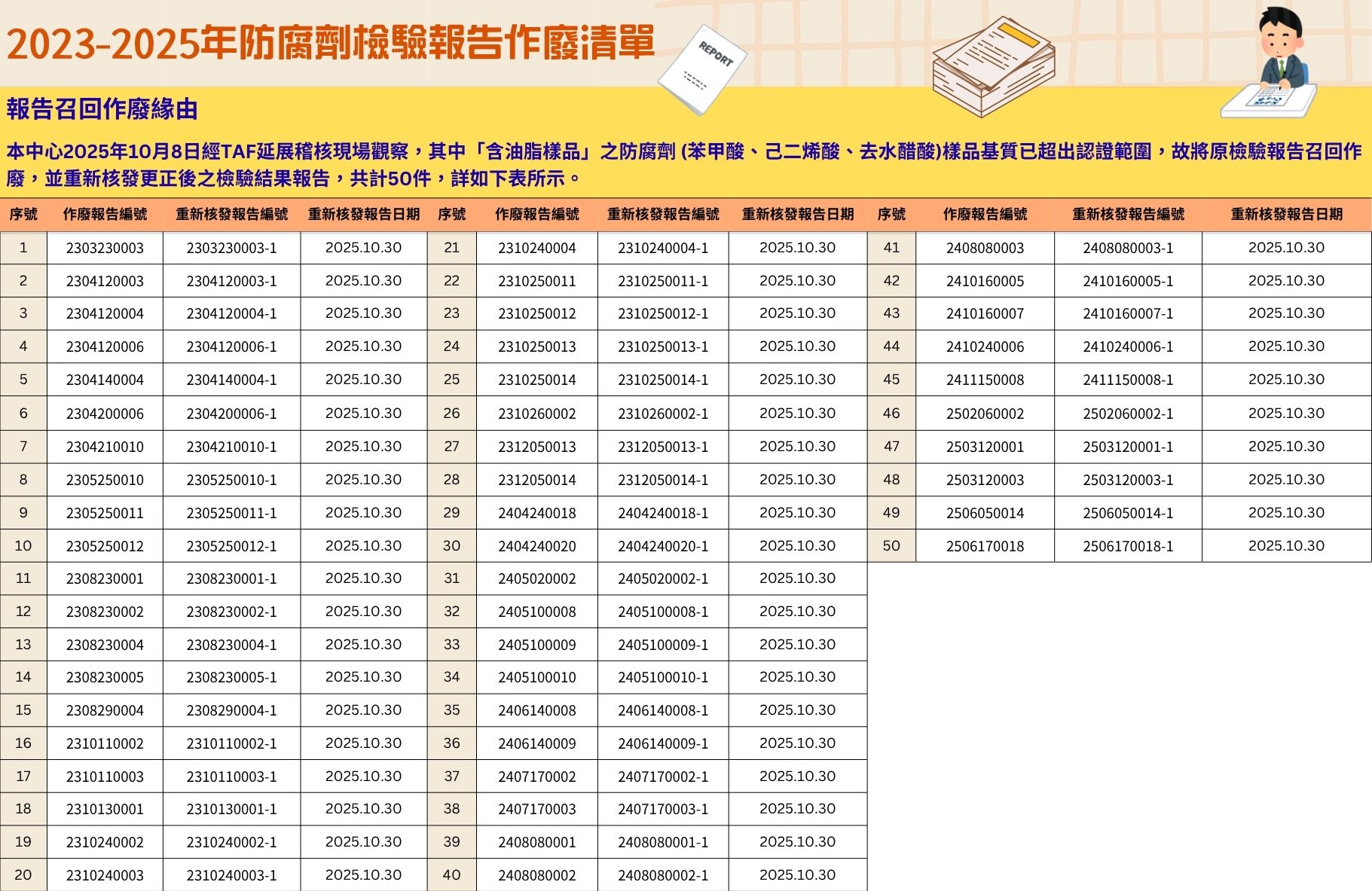Select voided report number 2303230003

tap(105, 248)
